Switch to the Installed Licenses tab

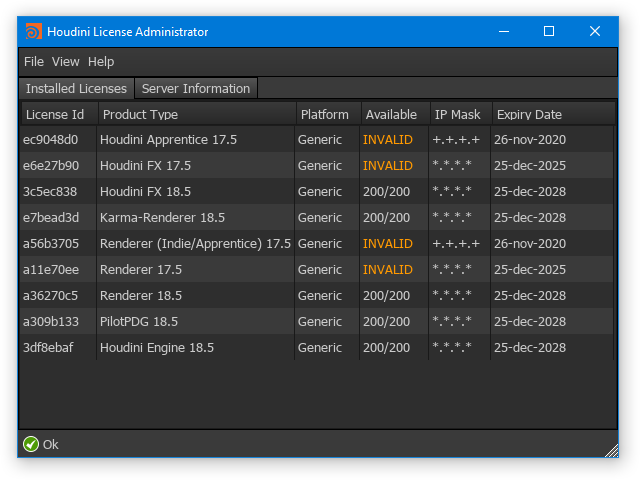[x=76, y=89]
